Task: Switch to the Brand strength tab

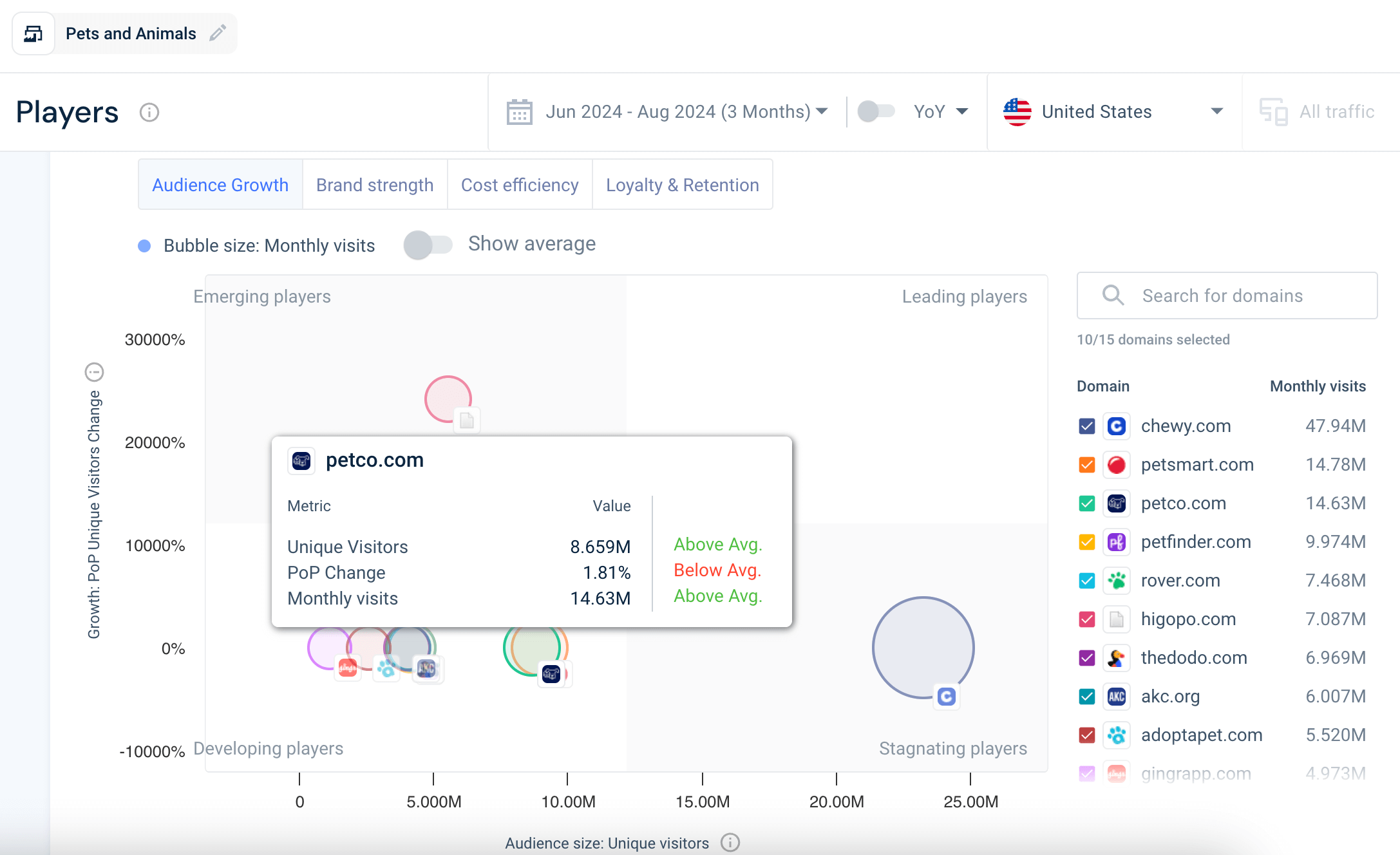Action: (375, 185)
